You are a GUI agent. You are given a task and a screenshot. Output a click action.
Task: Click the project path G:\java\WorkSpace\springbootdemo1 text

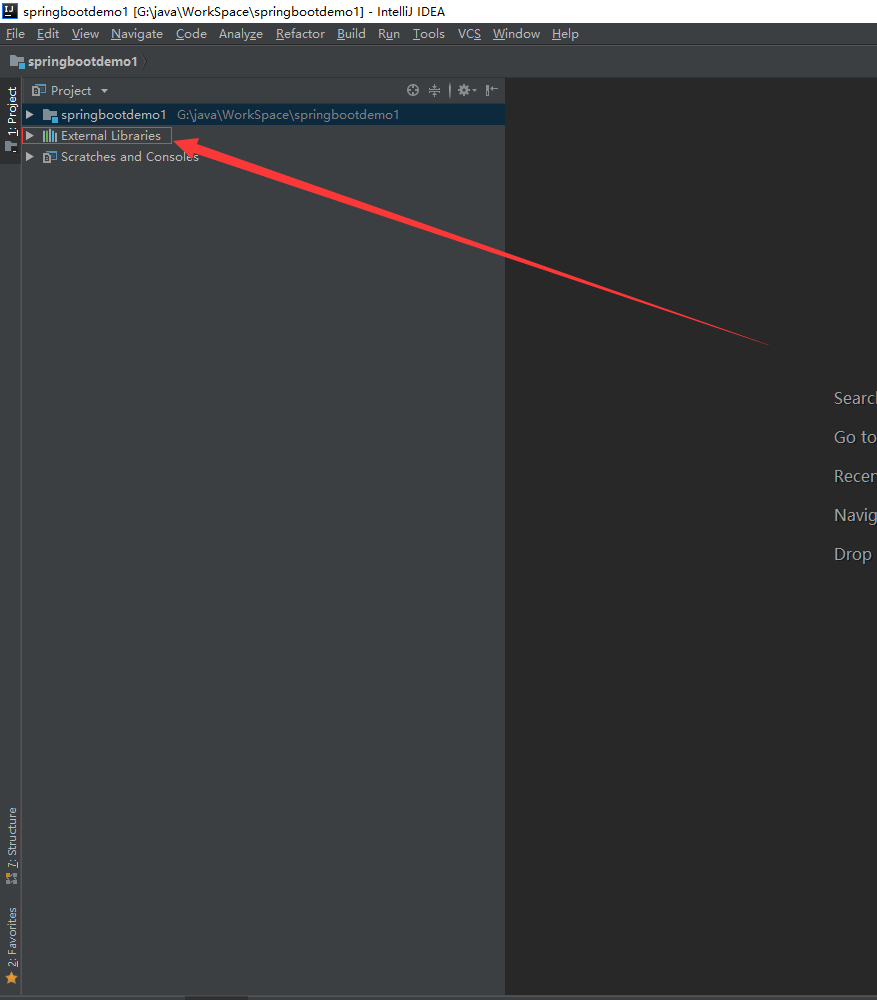288,115
